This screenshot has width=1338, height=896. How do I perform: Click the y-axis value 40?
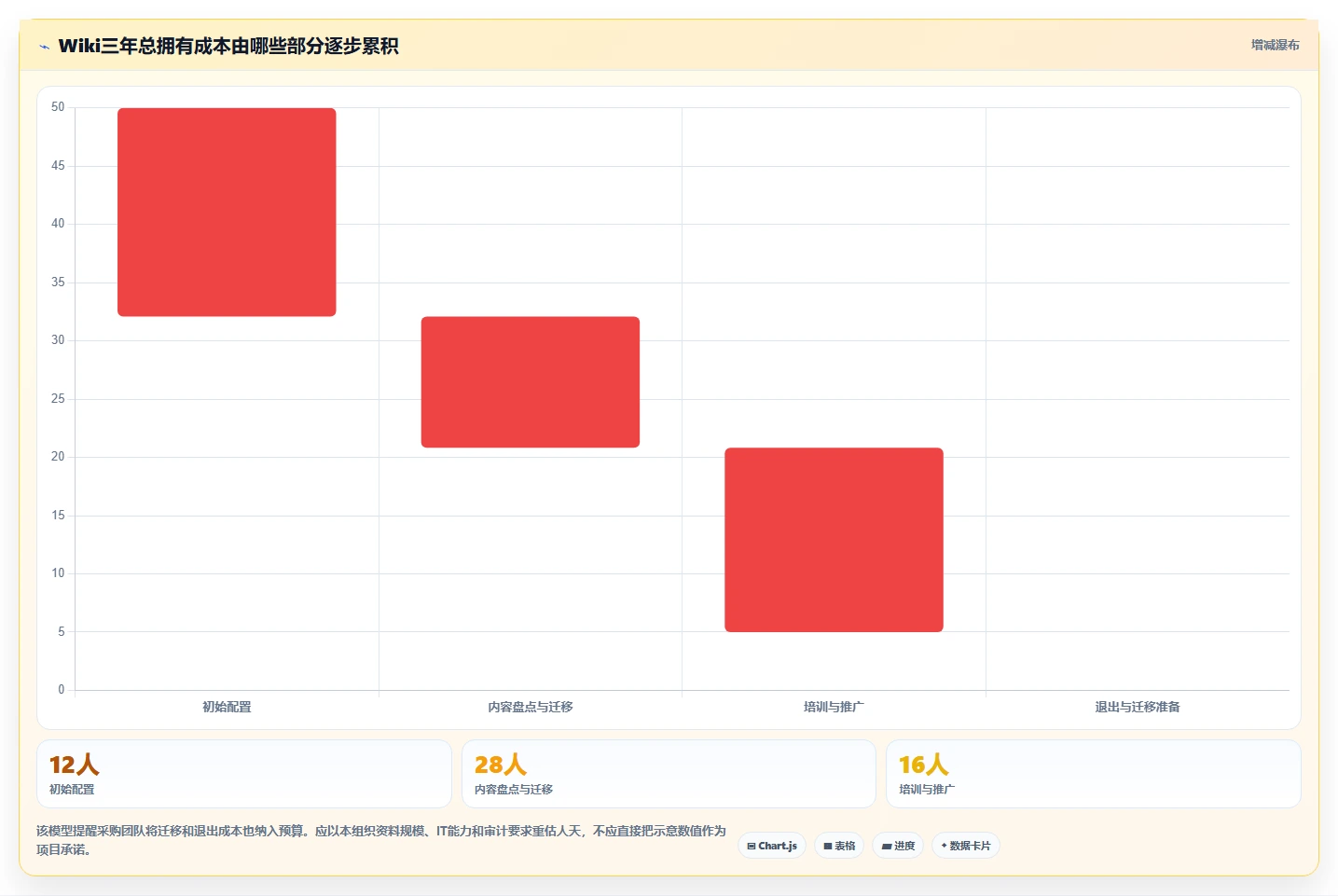coord(58,224)
